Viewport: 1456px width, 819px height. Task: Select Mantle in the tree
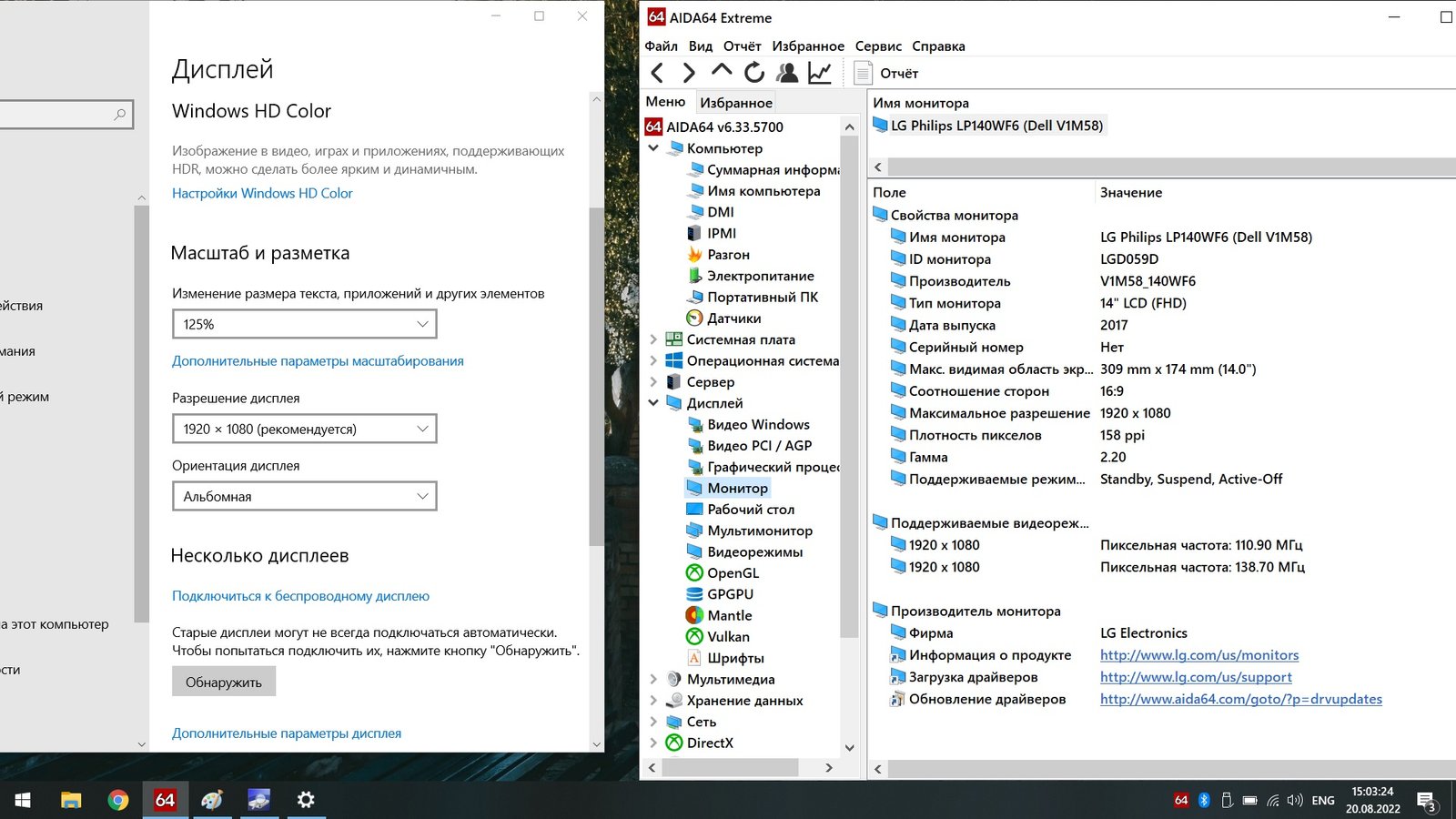point(729,615)
